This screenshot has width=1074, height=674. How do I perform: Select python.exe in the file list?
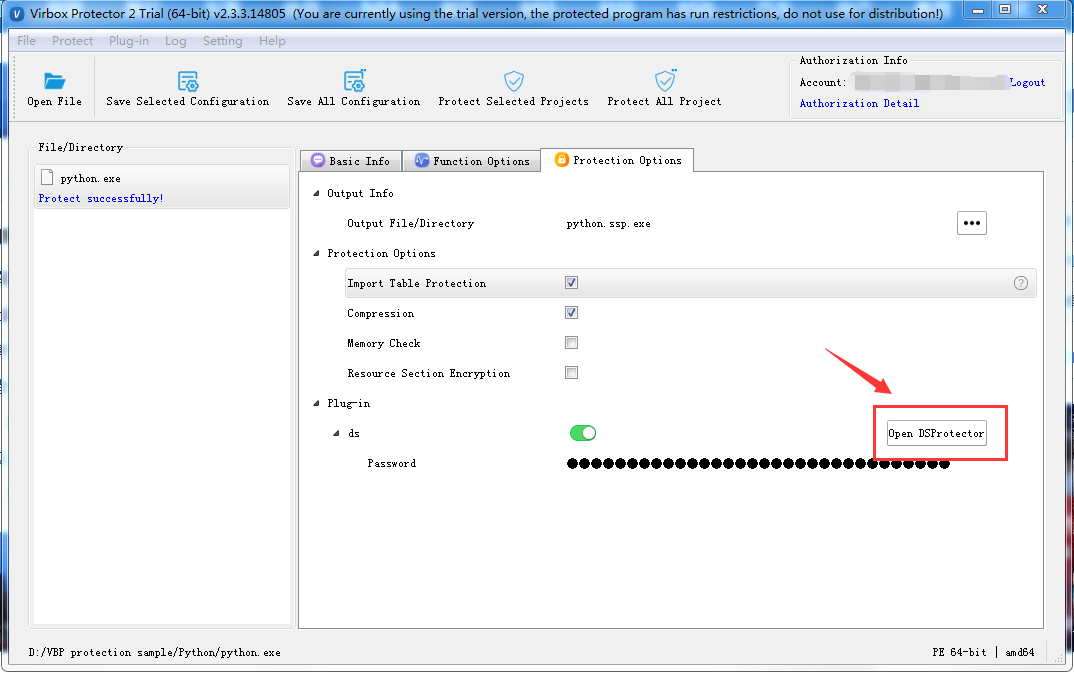162,186
